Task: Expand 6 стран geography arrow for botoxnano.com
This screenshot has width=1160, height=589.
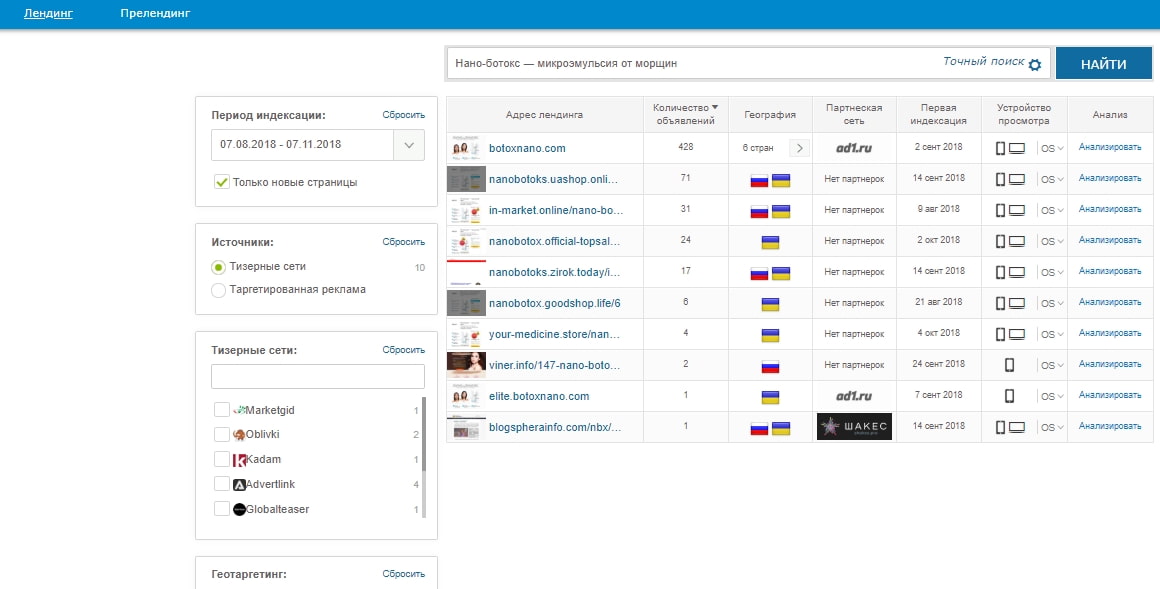Action: point(799,148)
